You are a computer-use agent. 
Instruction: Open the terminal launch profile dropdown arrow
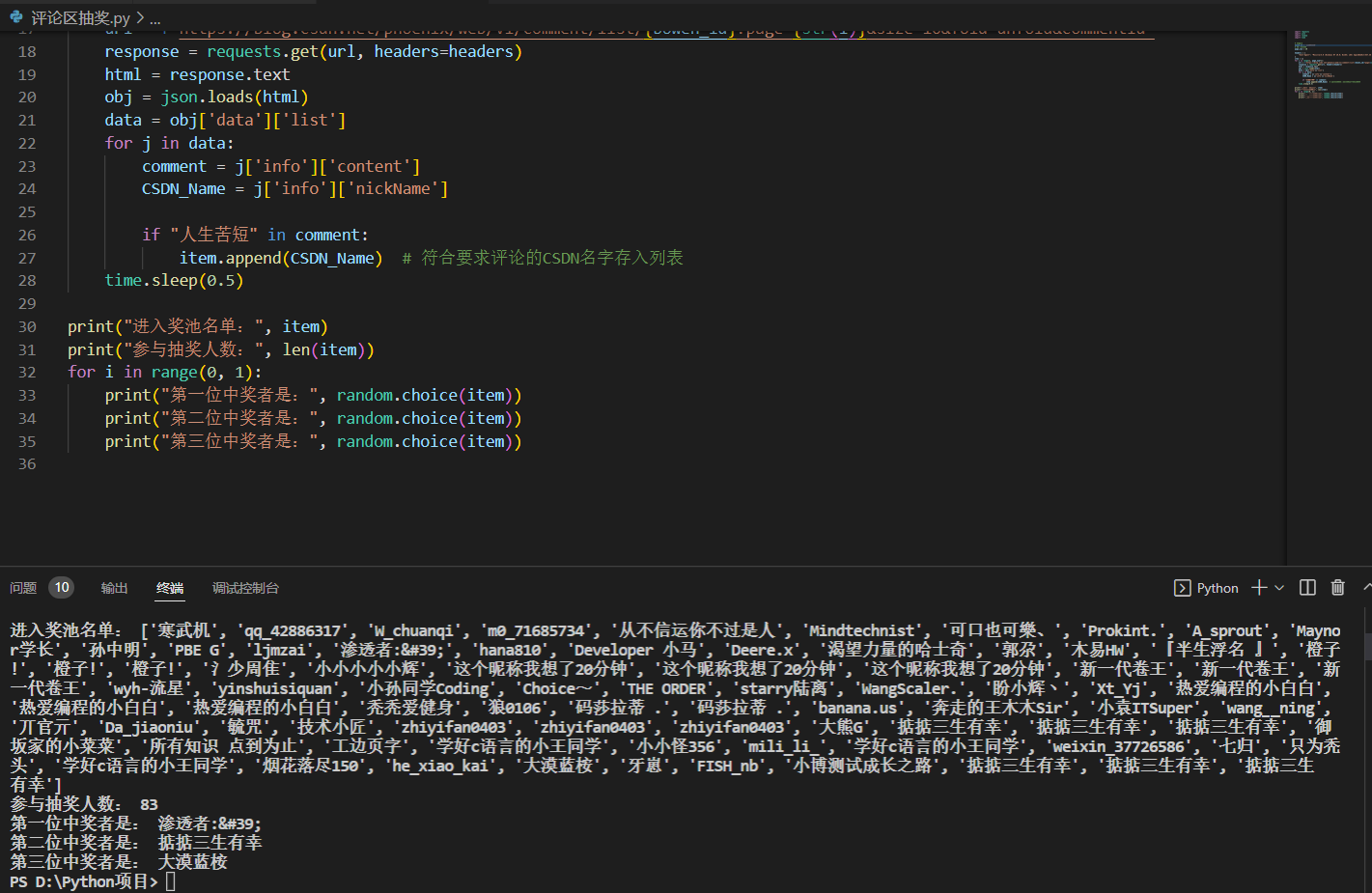[x=1279, y=588]
